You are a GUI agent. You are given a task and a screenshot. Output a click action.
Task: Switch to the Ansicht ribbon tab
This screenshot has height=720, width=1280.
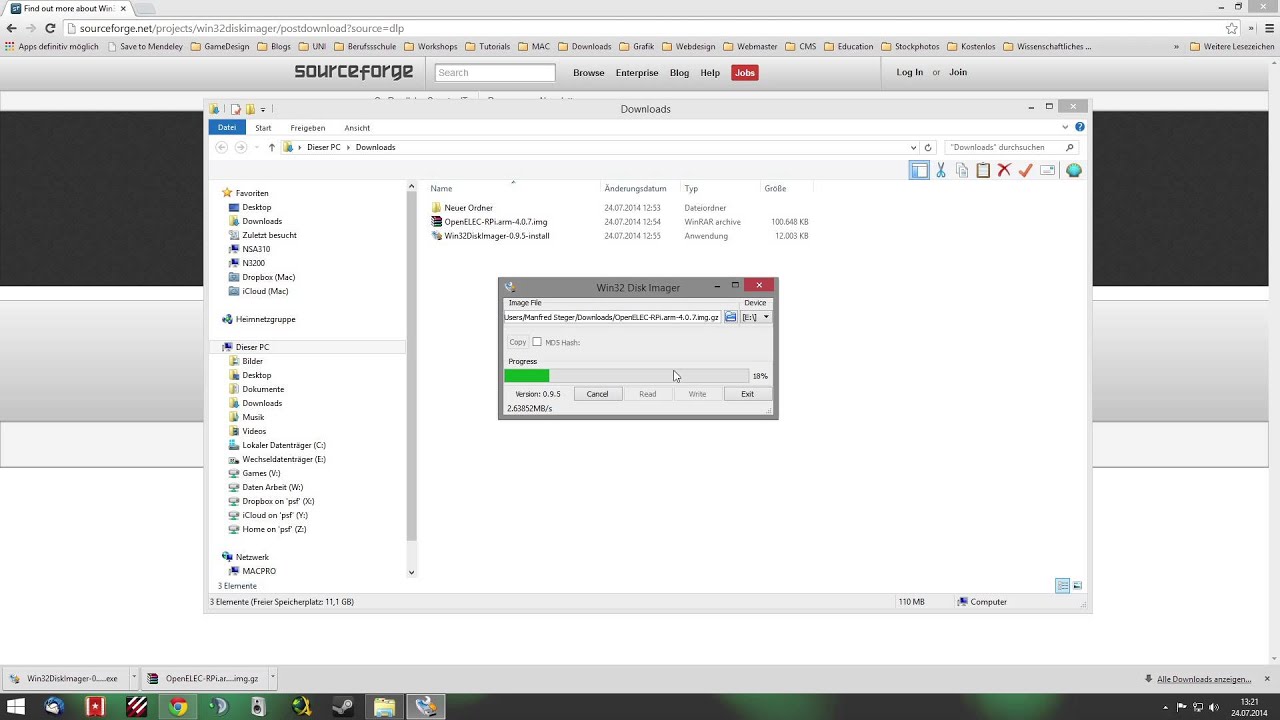click(357, 128)
